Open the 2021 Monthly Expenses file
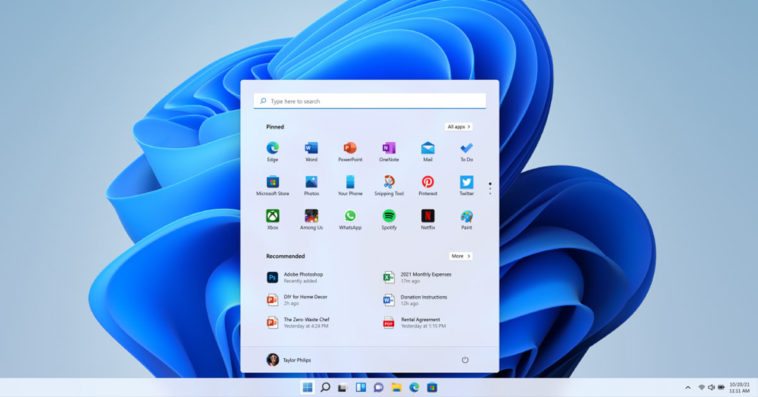 click(x=417, y=277)
